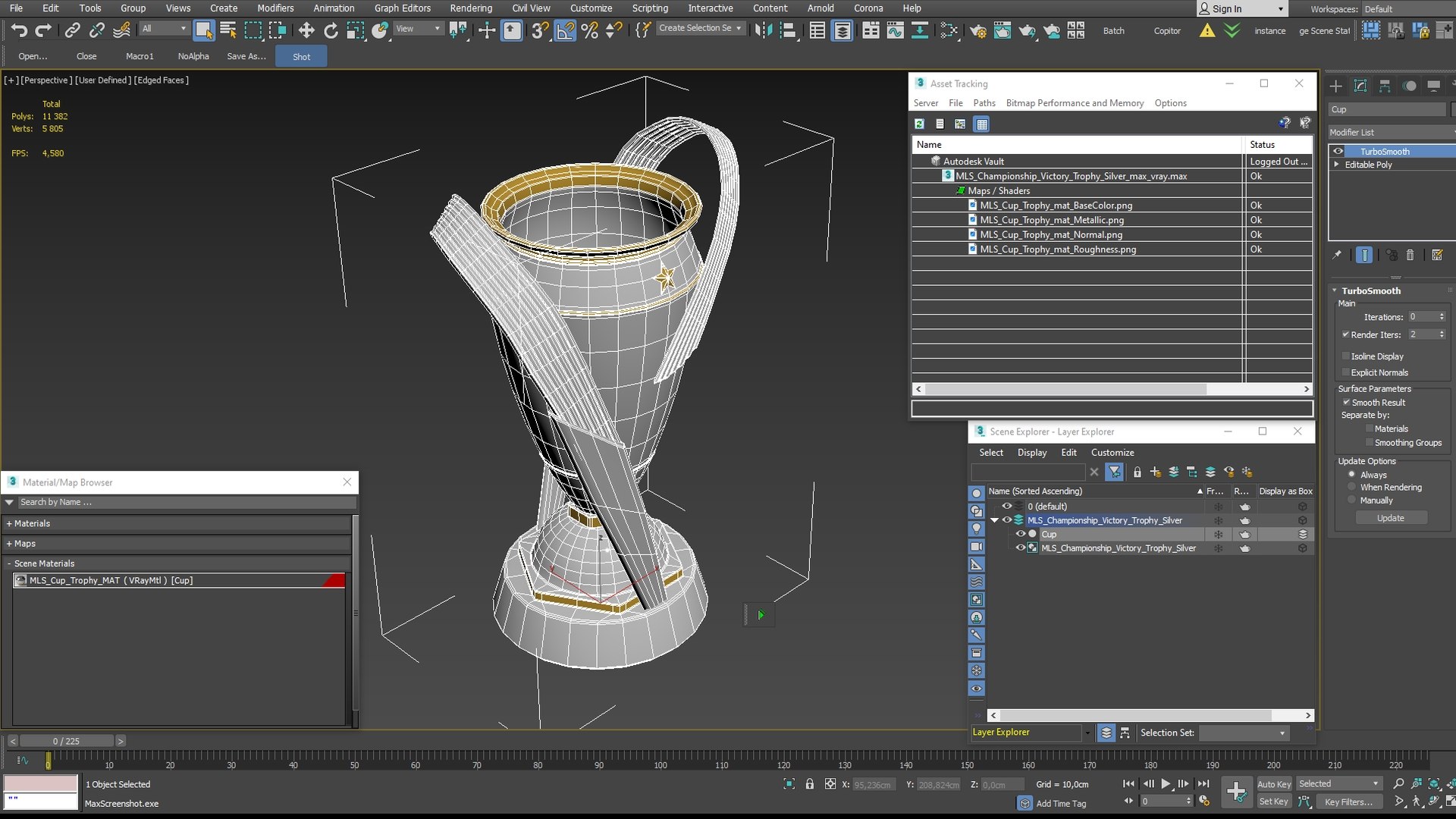Open the Rendering menu
The image size is (1456, 819).
pyautogui.click(x=471, y=8)
